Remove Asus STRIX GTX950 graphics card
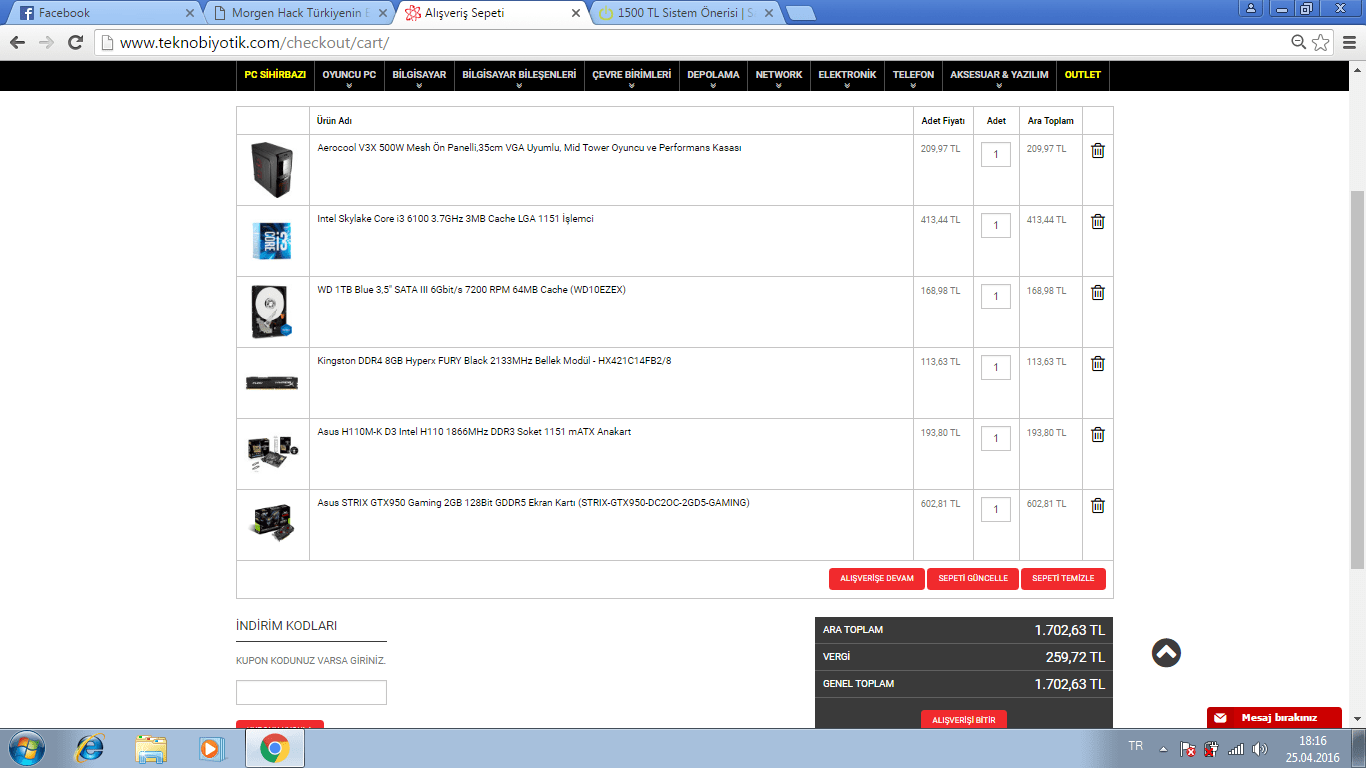 pos(1097,505)
